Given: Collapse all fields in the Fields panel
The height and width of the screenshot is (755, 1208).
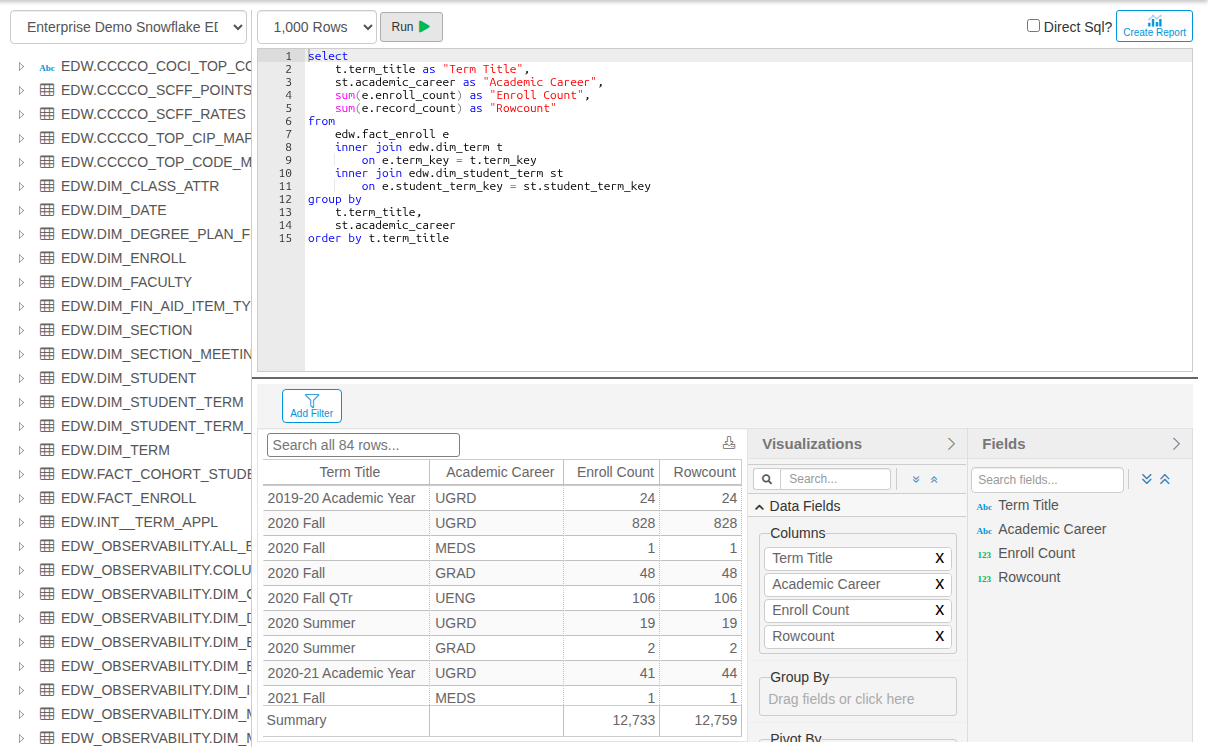Looking at the screenshot, I should pos(1165,479).
